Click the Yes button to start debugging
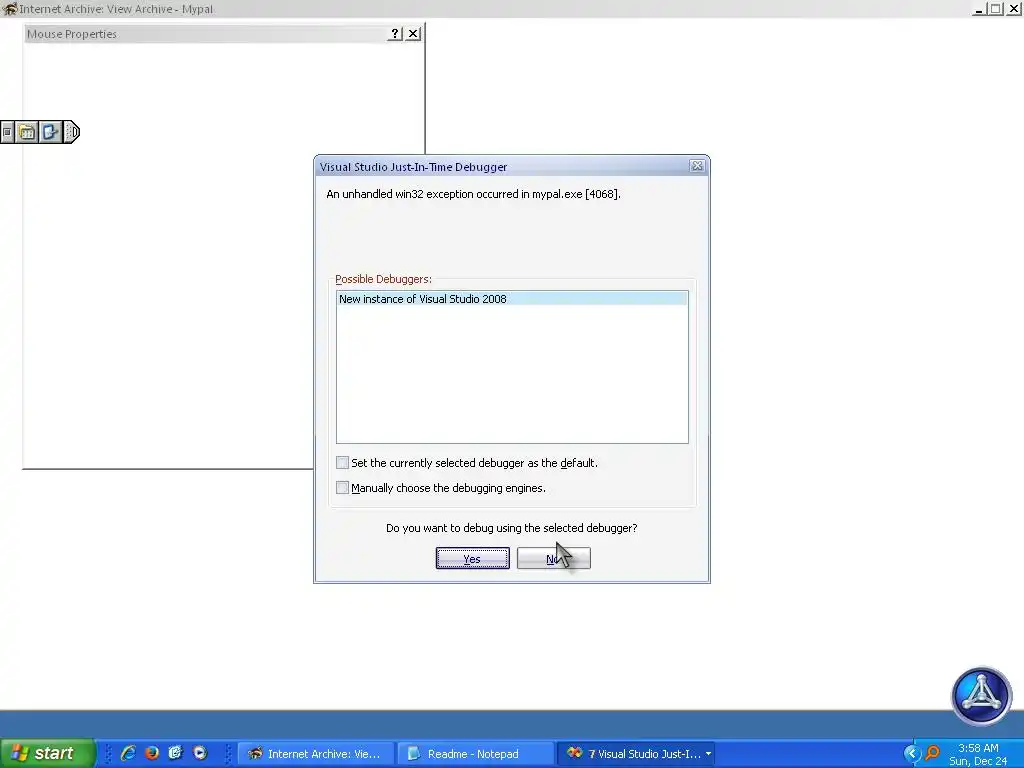The height and width of the screenshot is (768, 1024). tap(472, 558)
